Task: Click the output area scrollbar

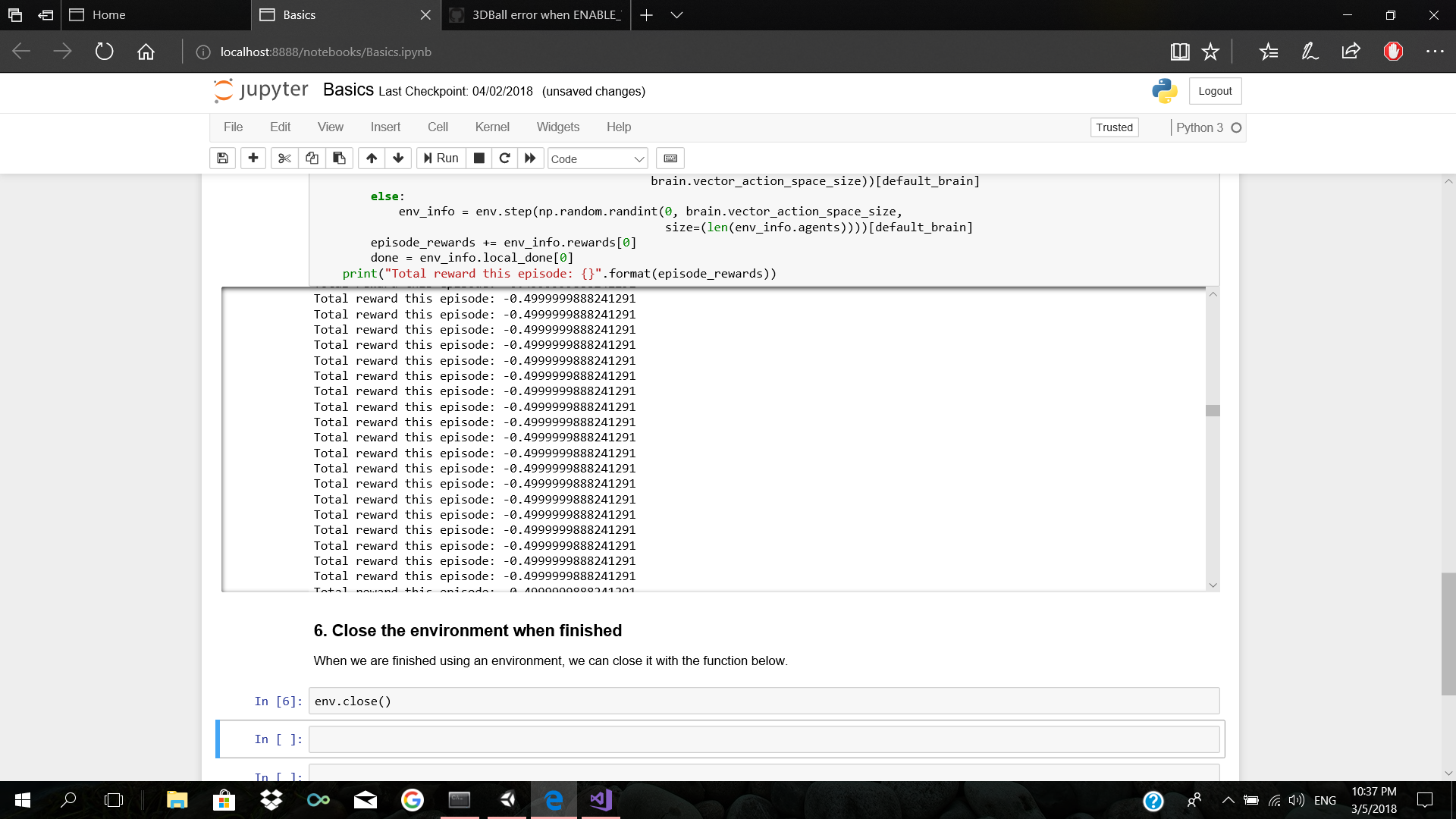Action: pos(1213,409)
